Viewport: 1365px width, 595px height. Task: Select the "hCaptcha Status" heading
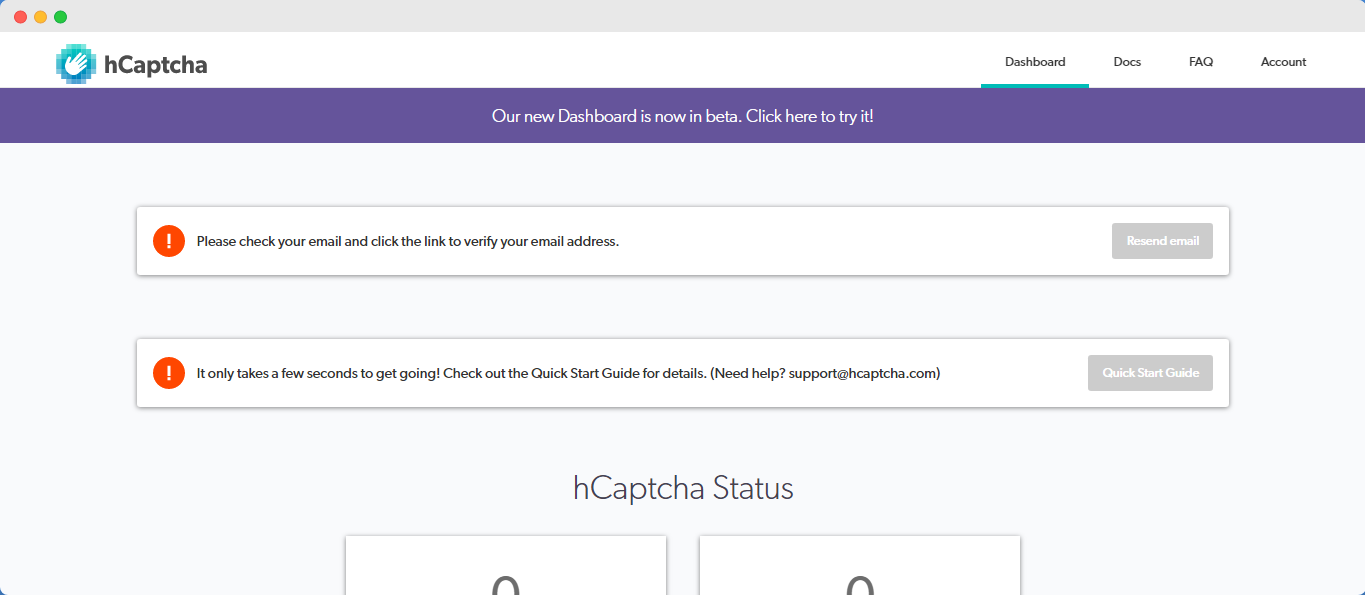click(x=683, y=488)
